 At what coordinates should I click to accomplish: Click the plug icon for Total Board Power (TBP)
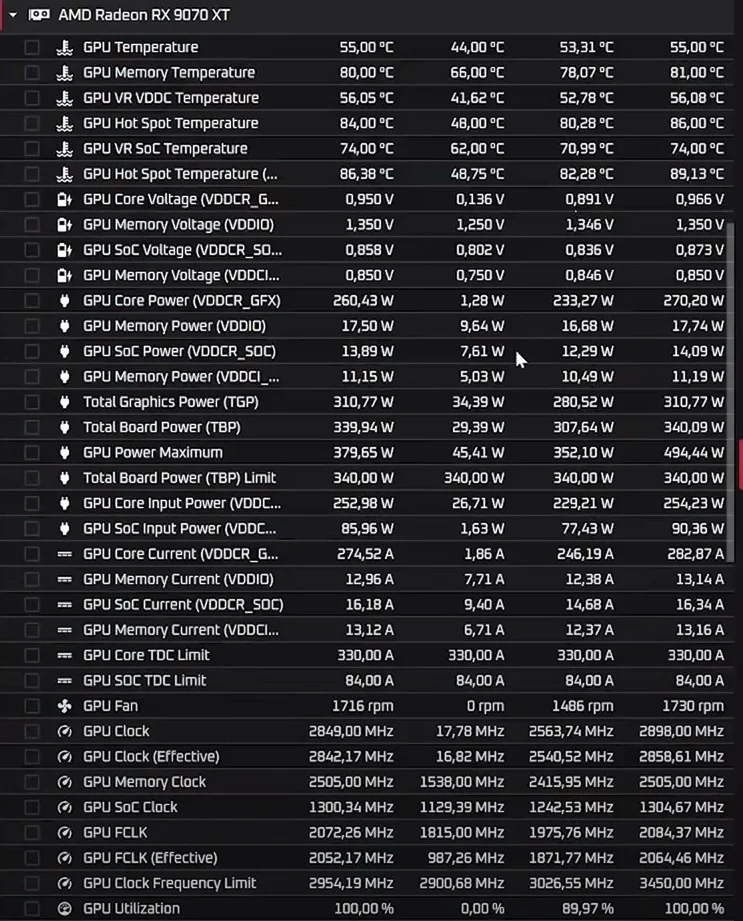65,427
